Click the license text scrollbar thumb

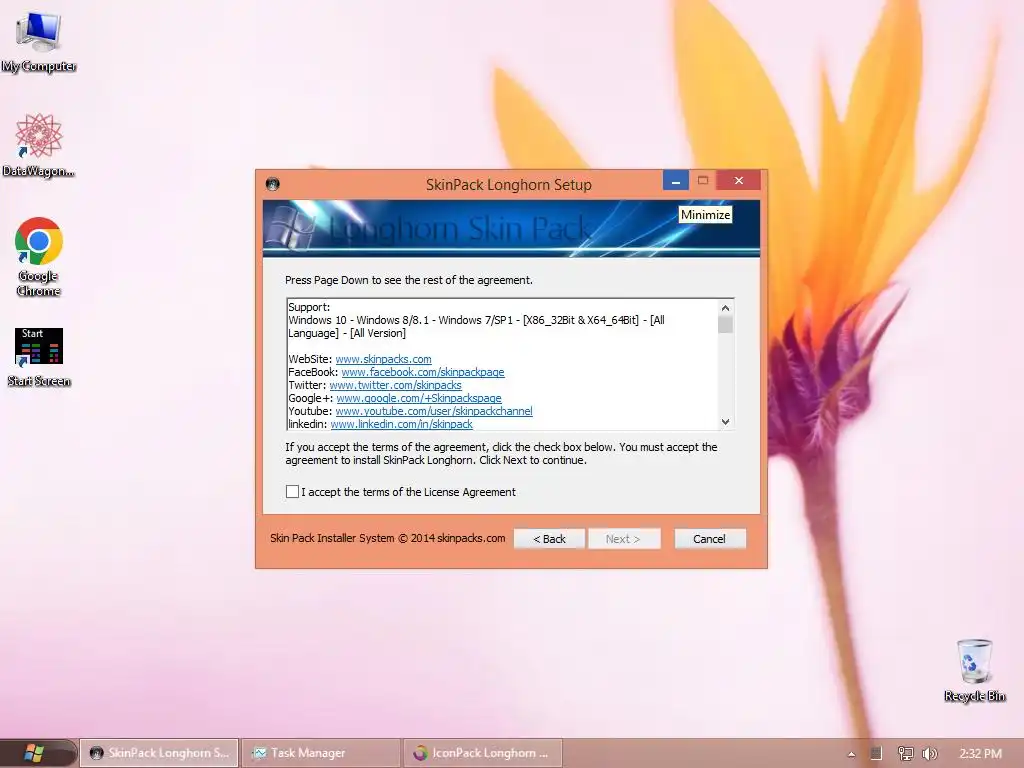tap(725, 325)
